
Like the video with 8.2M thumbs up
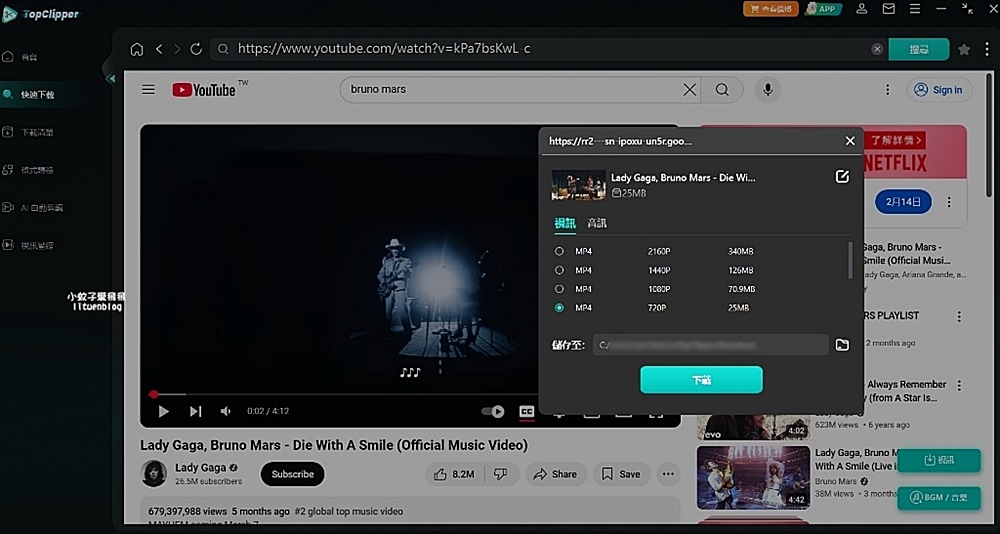pos(455,474)
